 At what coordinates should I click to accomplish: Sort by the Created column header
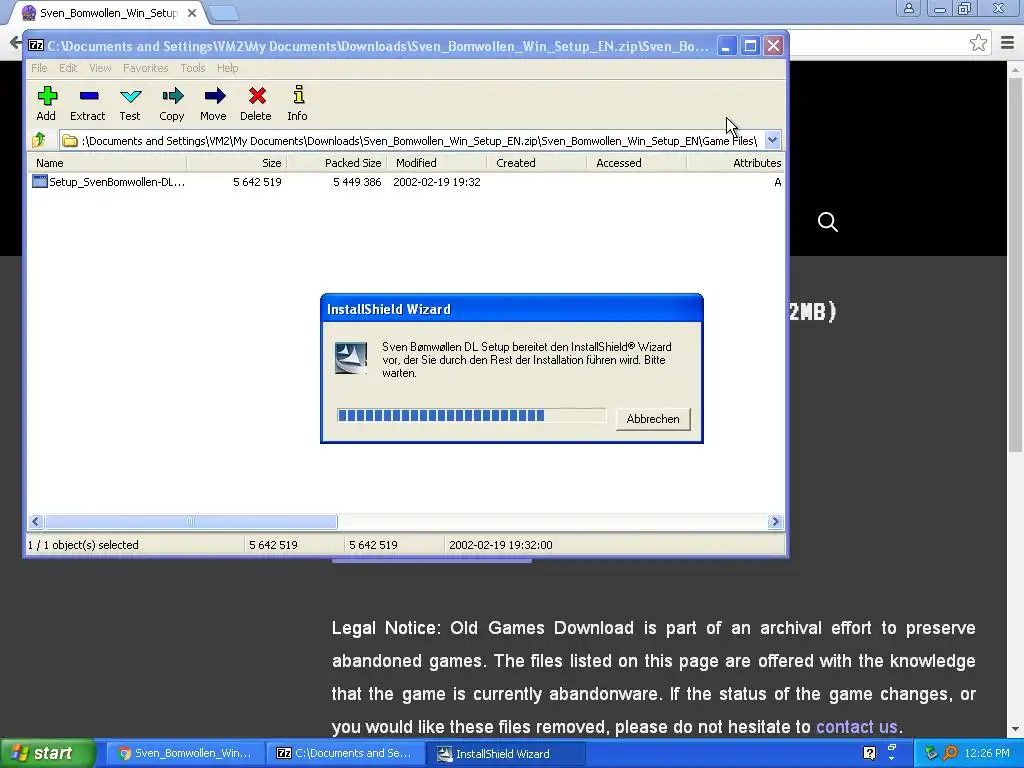(x=537, y=163)
